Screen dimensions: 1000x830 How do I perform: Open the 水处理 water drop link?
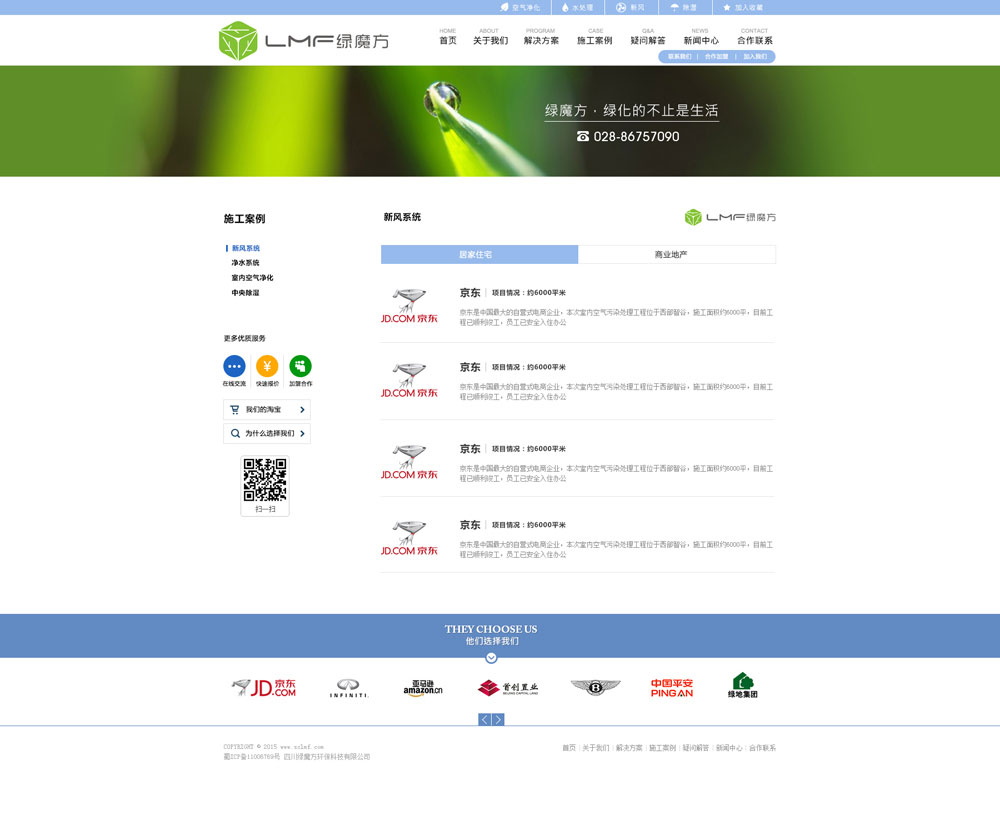pyautogui.click(x=577, y=8)
